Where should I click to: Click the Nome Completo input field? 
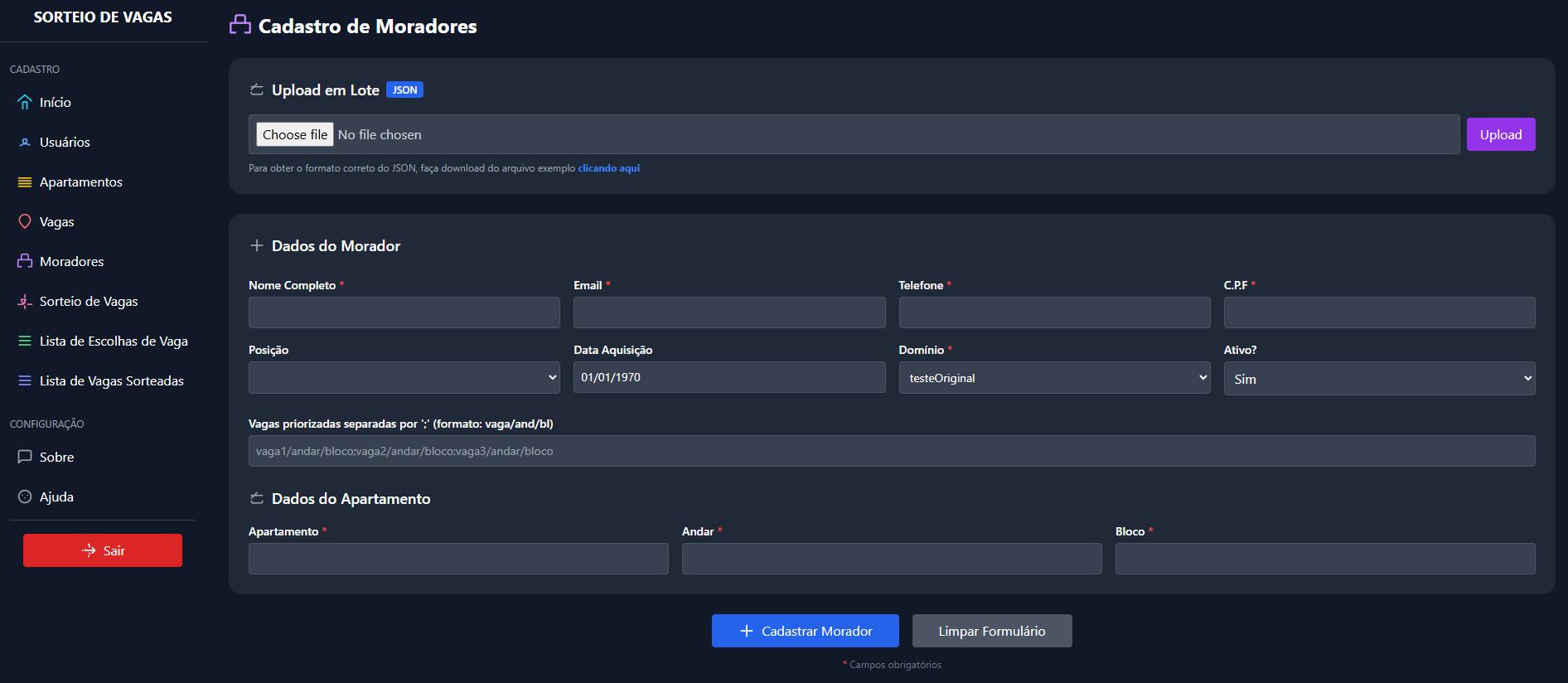(x=404, y=313)
